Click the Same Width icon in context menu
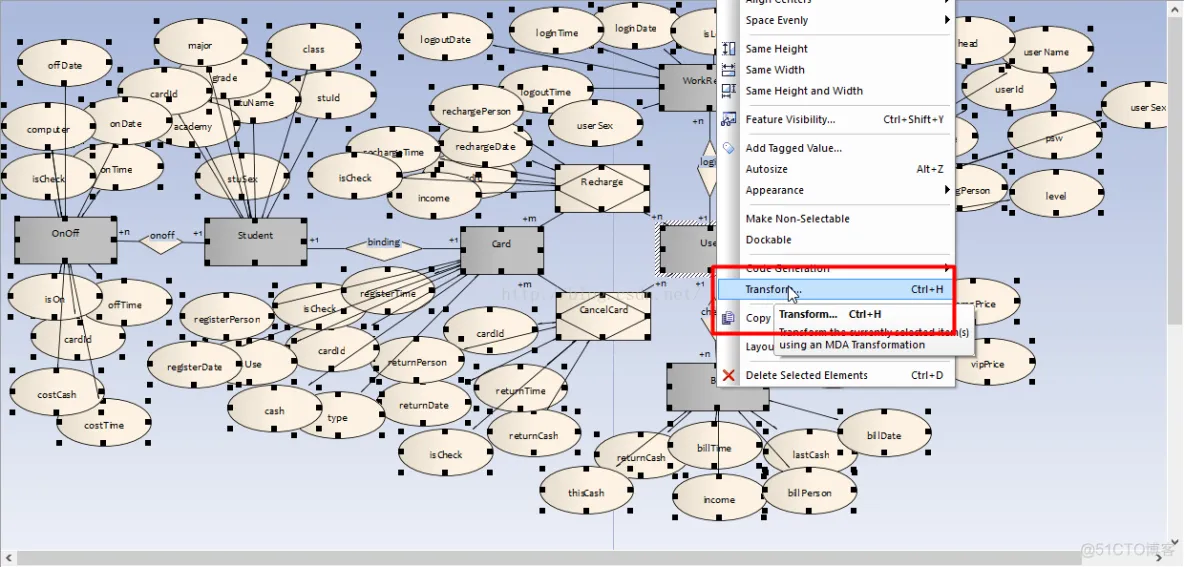This screenshot has width=1184, height=567. (x=729, y=69)
